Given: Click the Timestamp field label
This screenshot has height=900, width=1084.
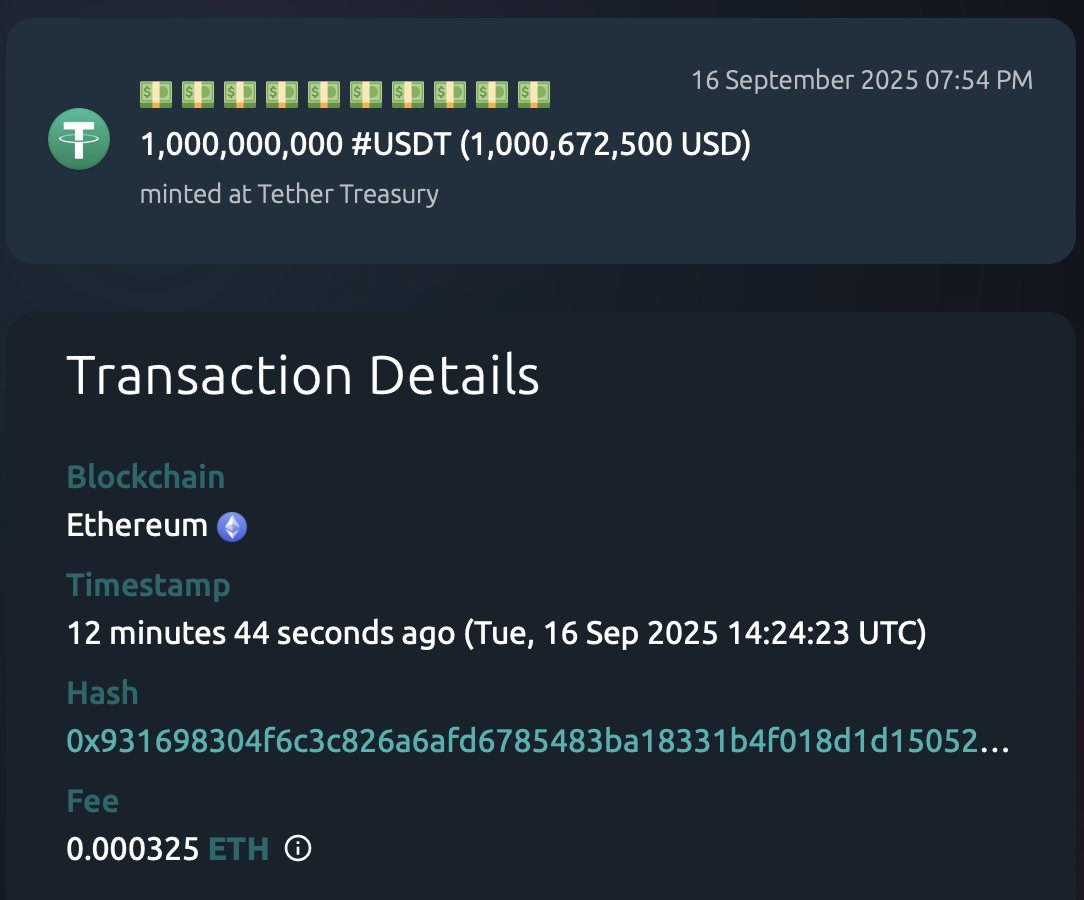Looking at the screenshot, I should pos(148,586).
